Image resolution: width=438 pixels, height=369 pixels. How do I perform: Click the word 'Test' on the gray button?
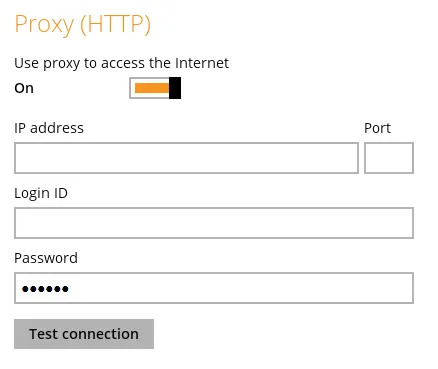43,334
